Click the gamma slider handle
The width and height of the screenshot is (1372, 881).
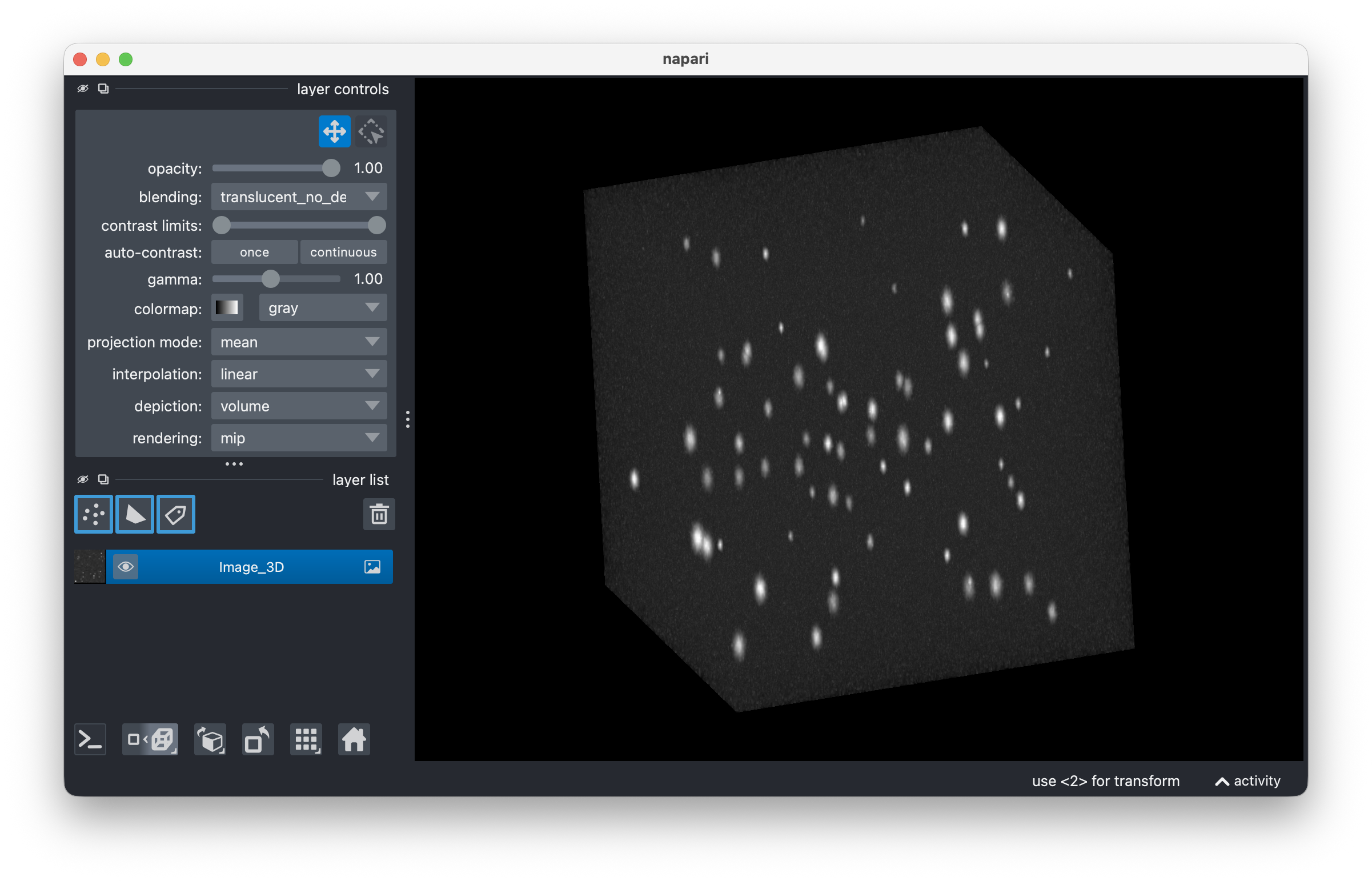click(271, 279)
